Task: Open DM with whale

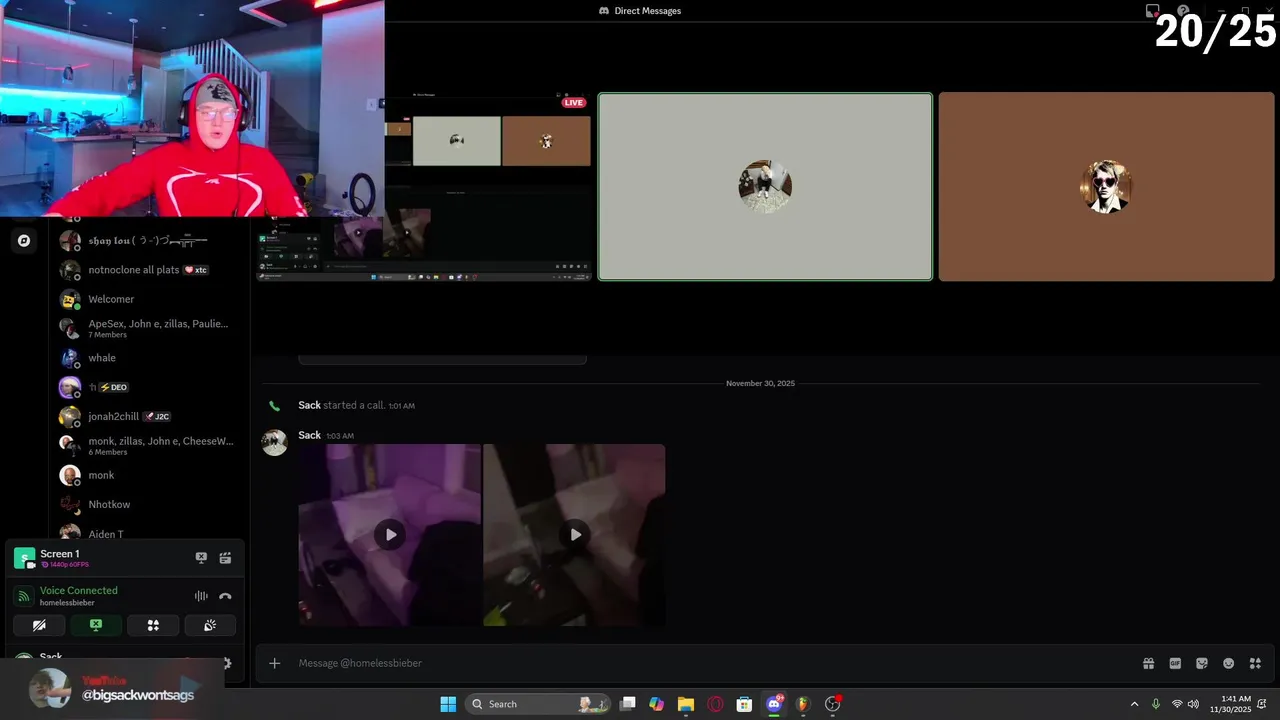Action: point(148,358)
